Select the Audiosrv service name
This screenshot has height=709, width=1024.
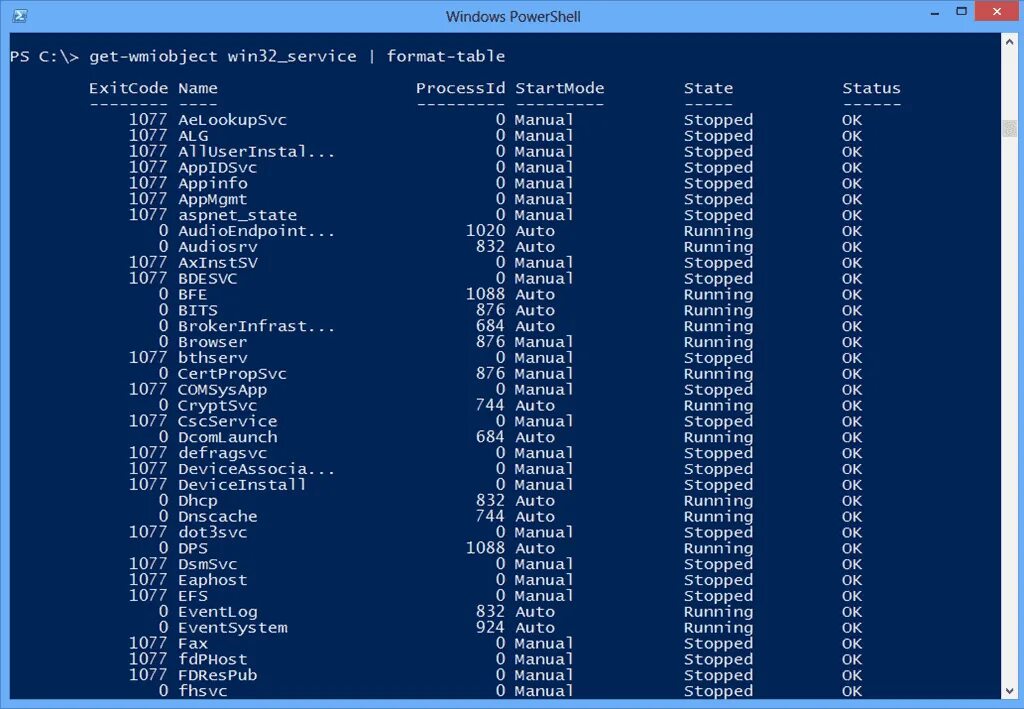tap(217, 247)
